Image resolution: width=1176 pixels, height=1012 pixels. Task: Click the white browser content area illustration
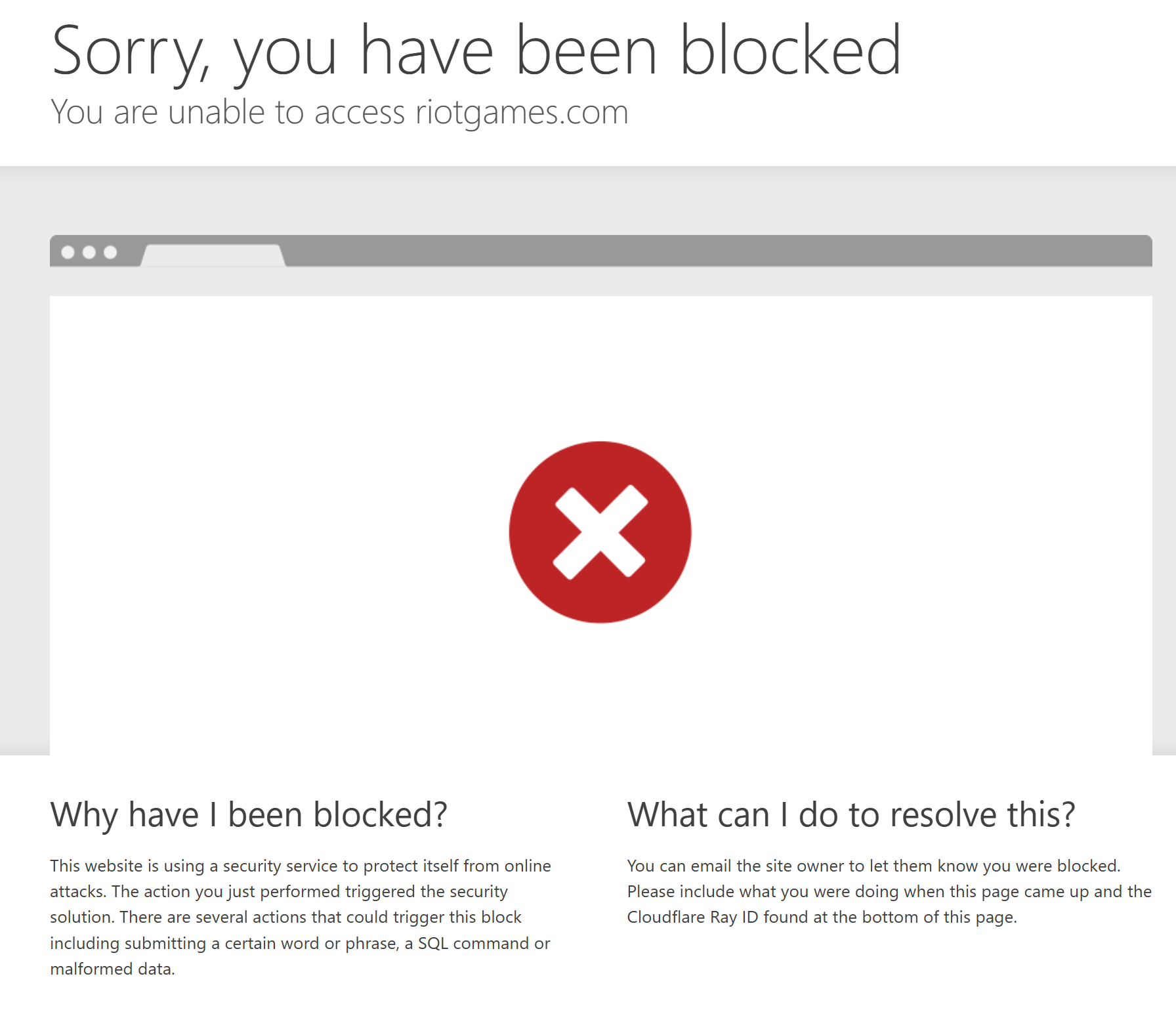[601, 525]
